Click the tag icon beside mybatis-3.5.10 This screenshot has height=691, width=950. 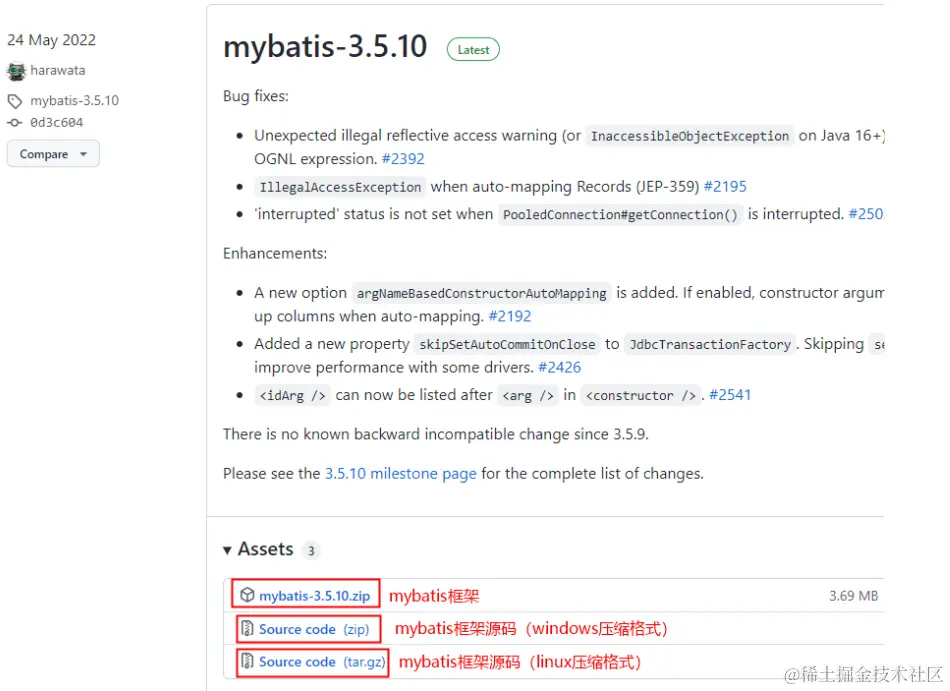(x=15, y=101)
